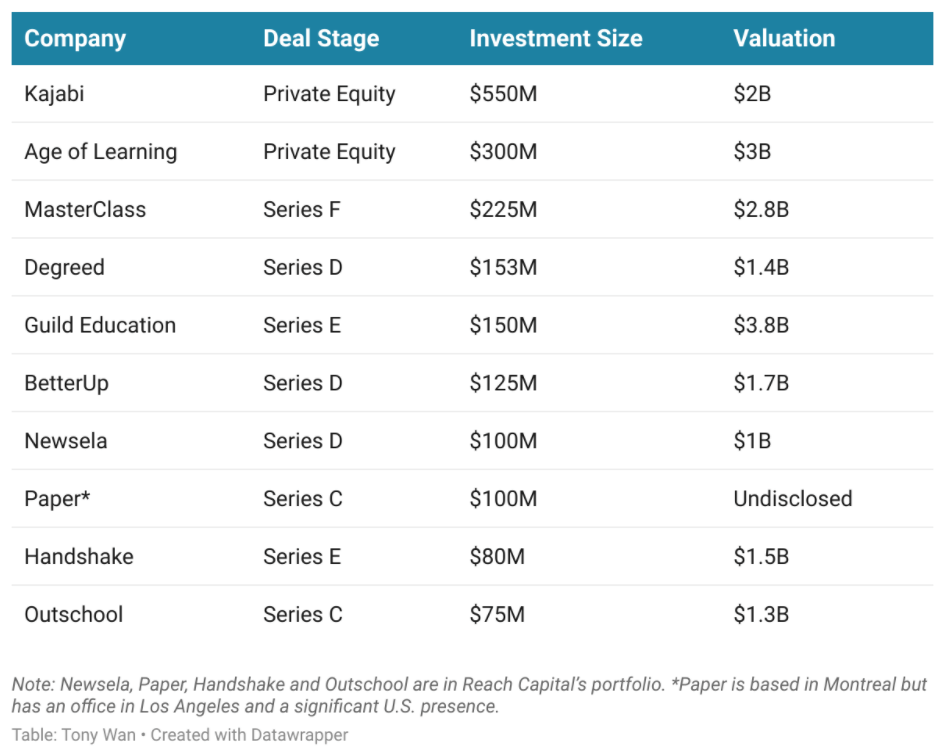Click the Company column header
The image size is (942, 753).
pyautogui.click(x=75, y=39)
